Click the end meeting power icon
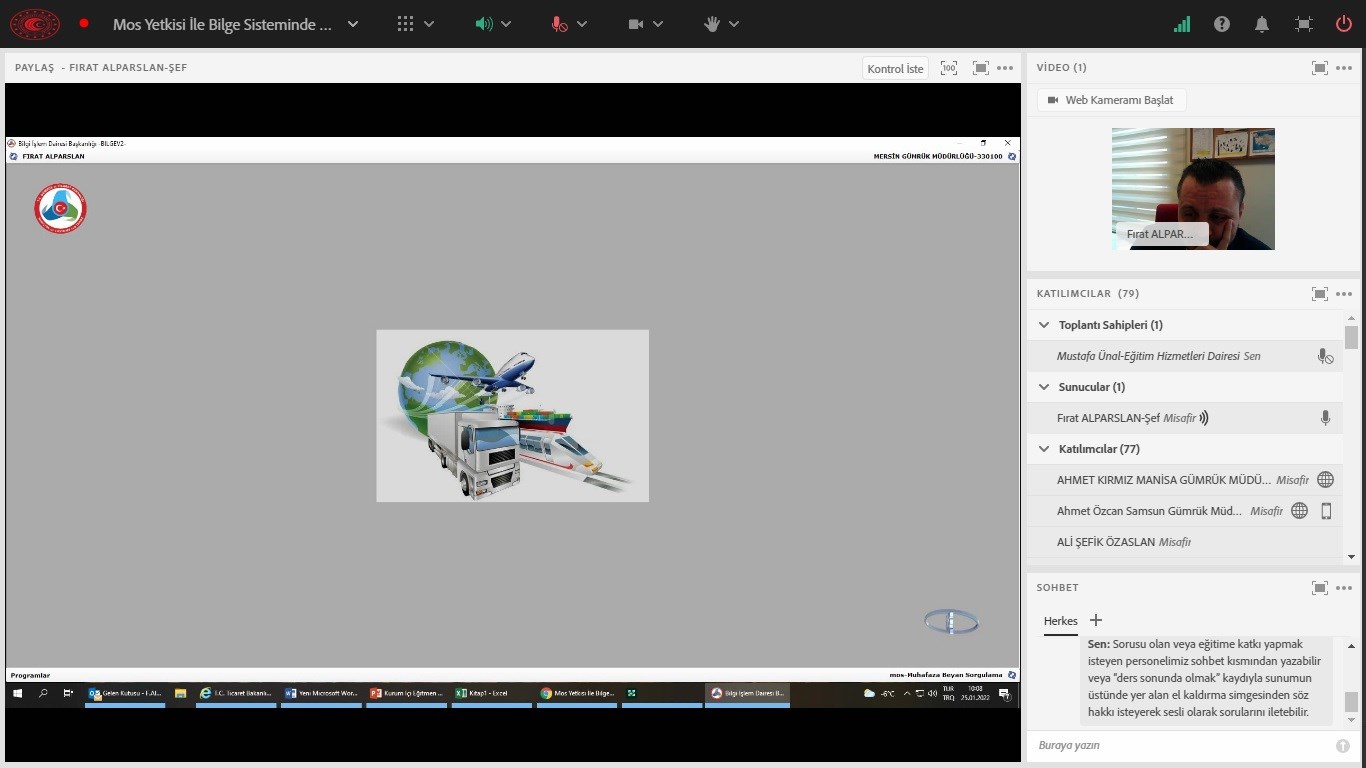 coord(1344,24)
